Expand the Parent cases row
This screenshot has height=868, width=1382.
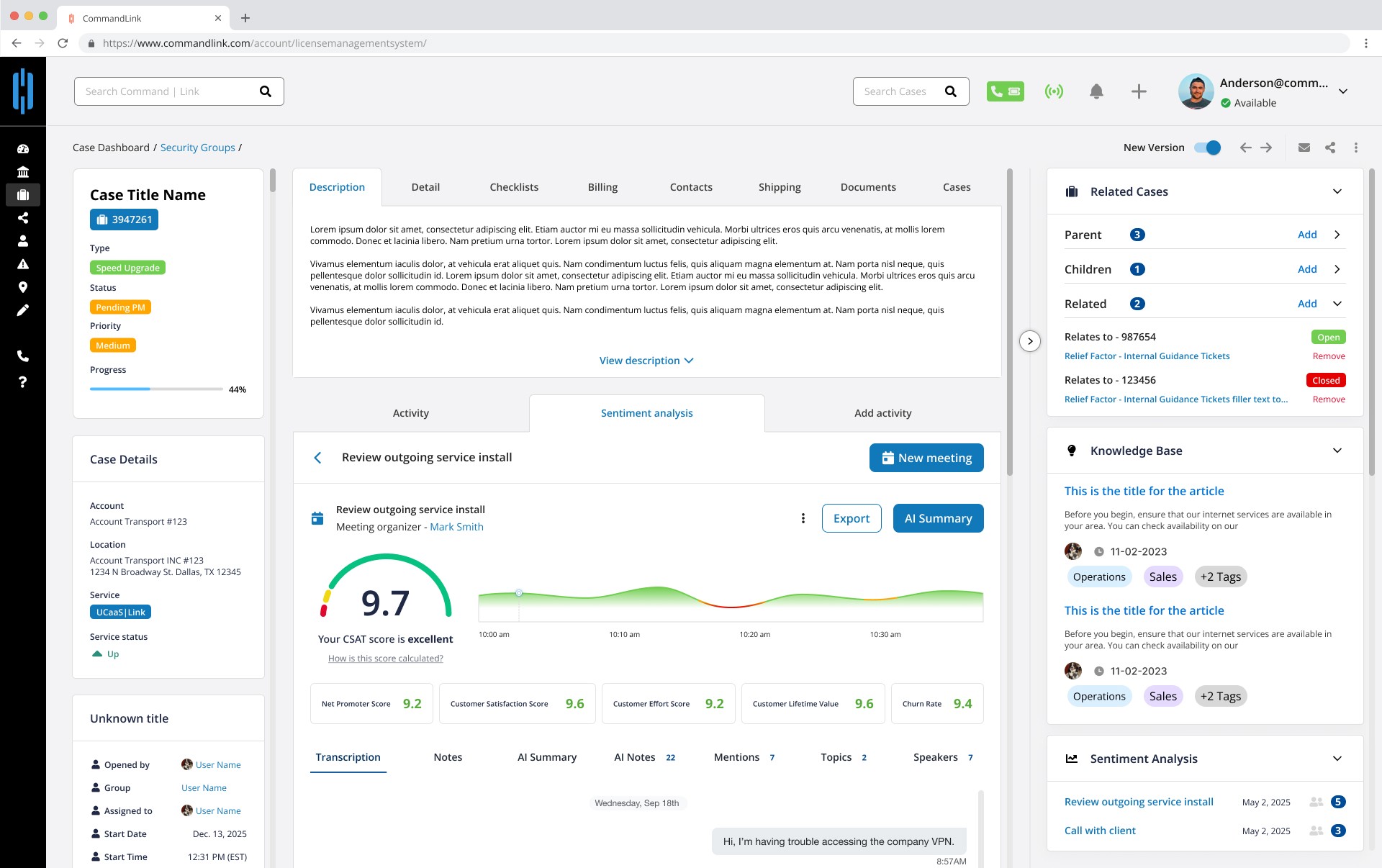click(x=1337, y=235)
